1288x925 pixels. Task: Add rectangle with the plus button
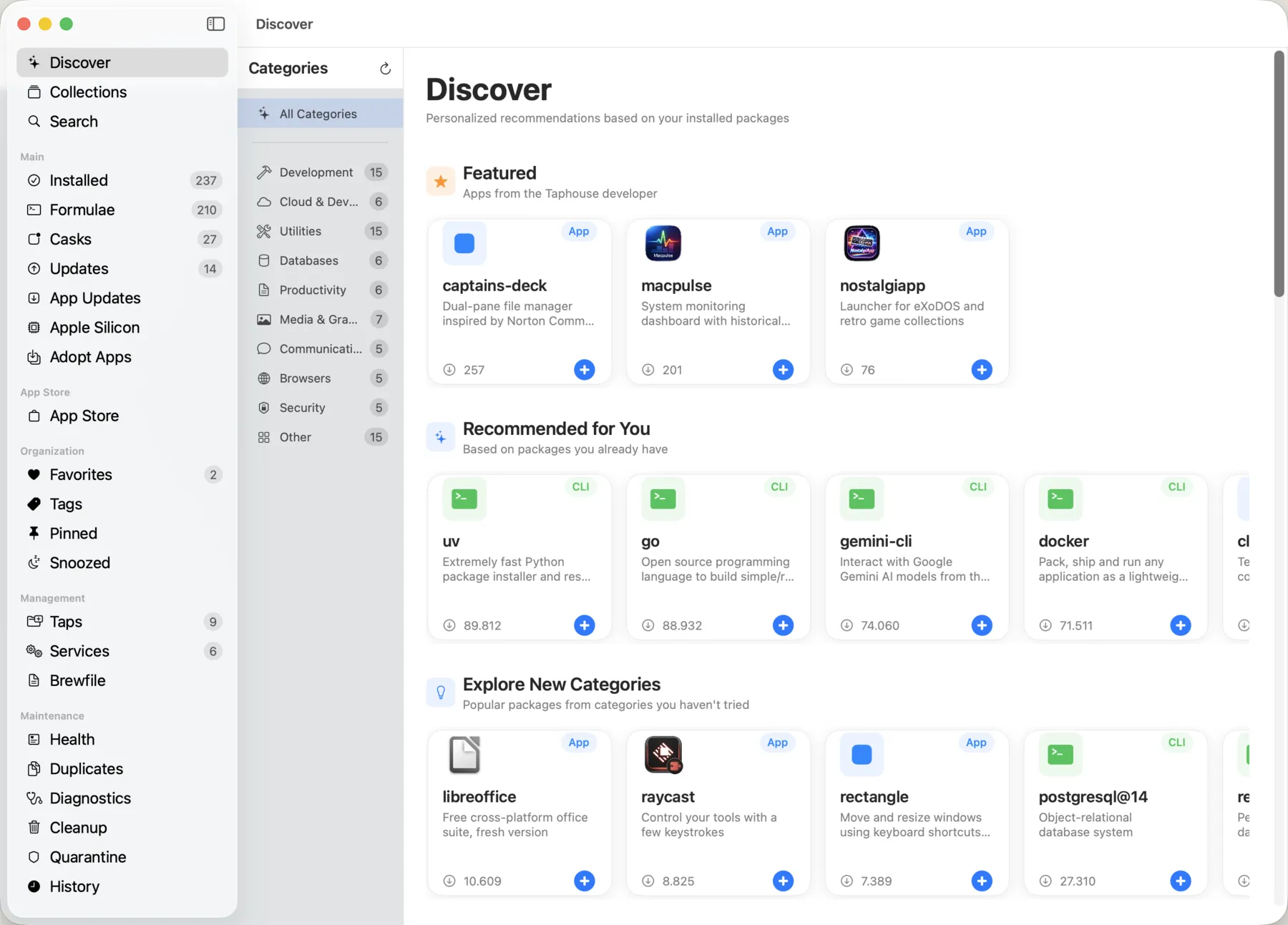tap(982, 881)
